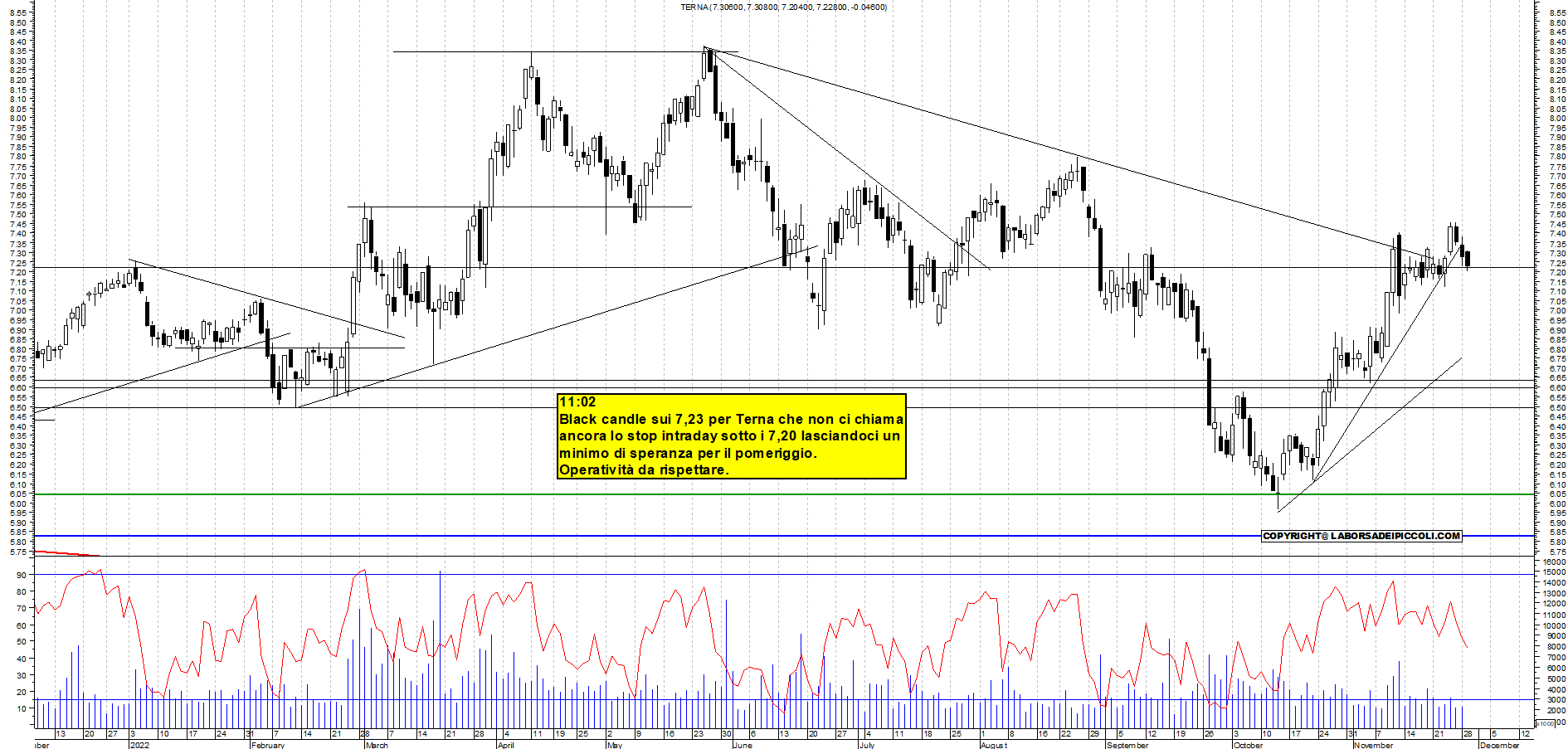Click the December month label
This screenshot has width=1568, height=749.
pyautogui.click(x=1500, y=745)
